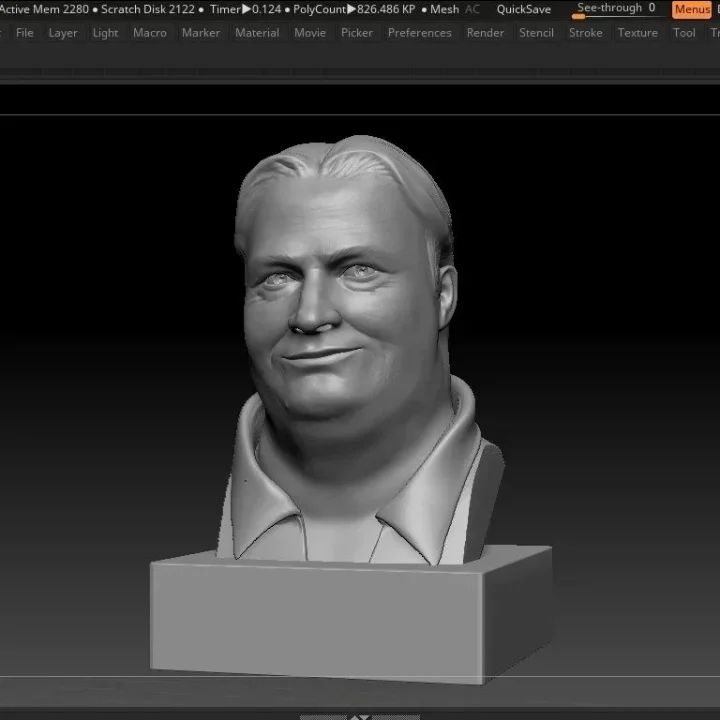This screenshot has width=720, height=720.
Task: Toggle the orange Menus button
Action: (x=692, y=9)
